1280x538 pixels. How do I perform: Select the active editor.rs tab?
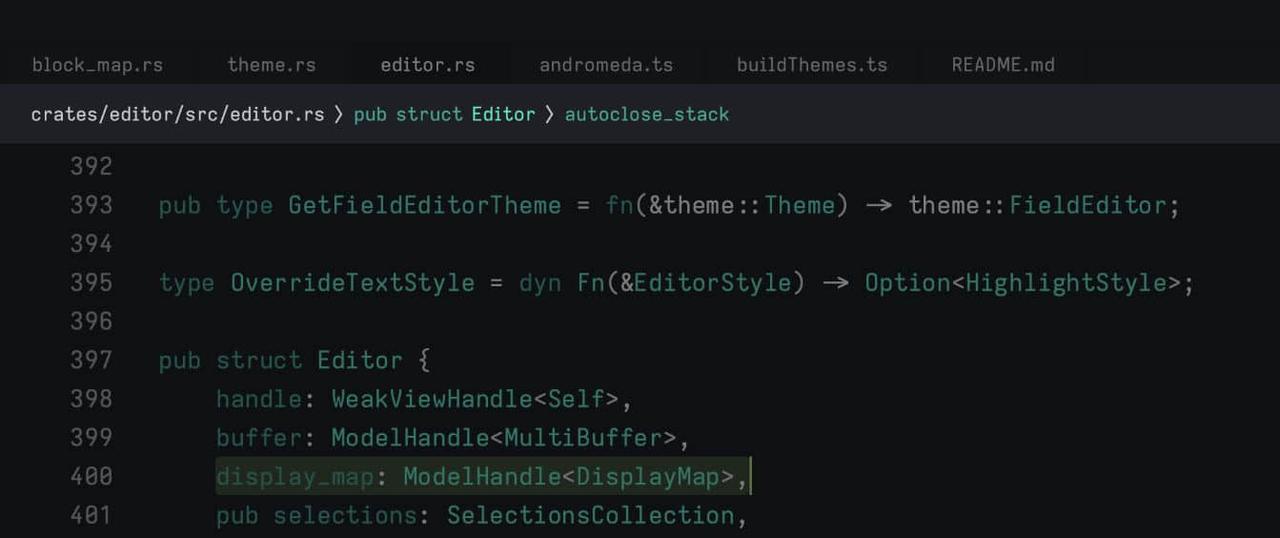tap(427, 65)
